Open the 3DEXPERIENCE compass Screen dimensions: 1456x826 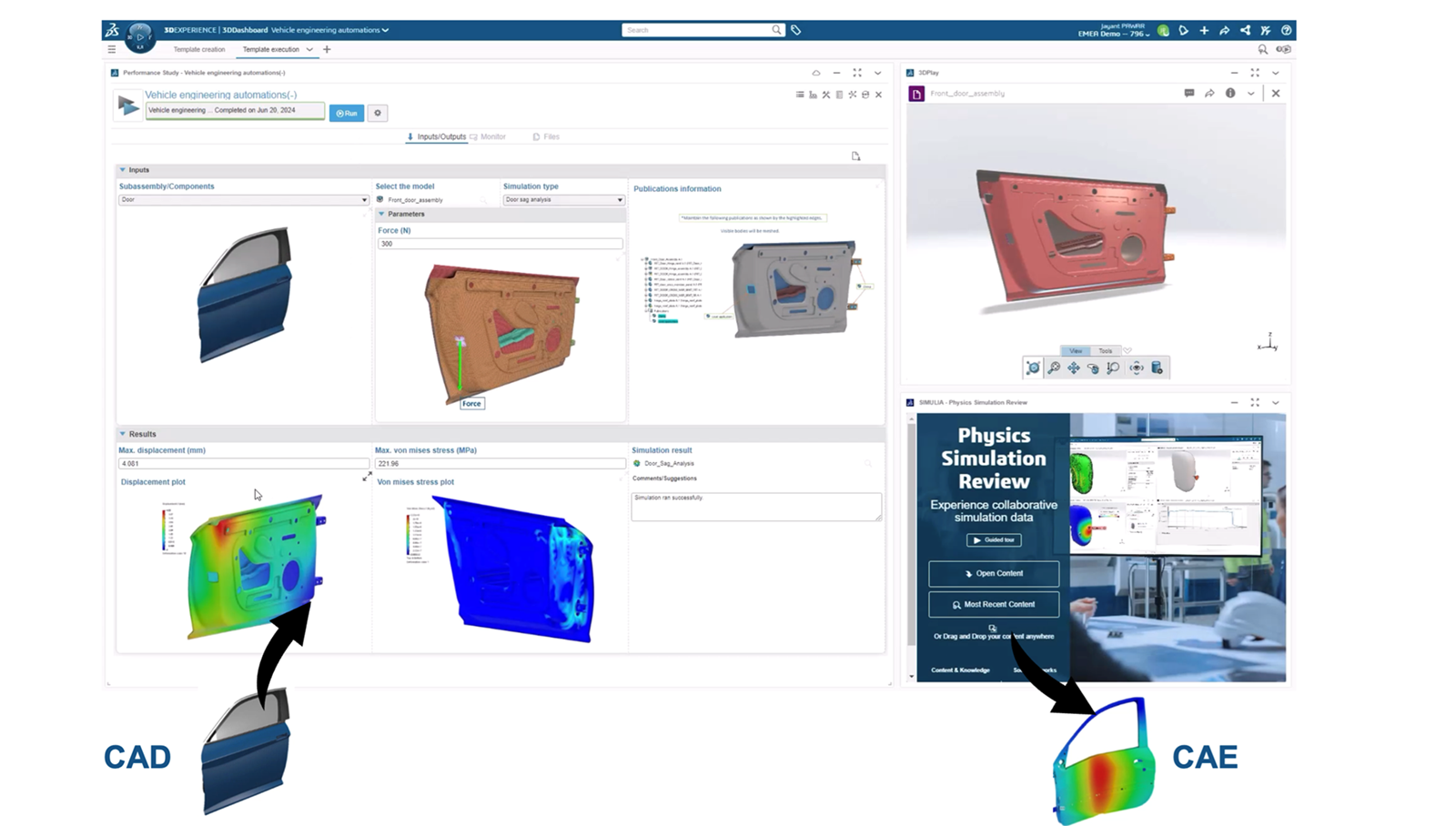[x=139, y=37]
